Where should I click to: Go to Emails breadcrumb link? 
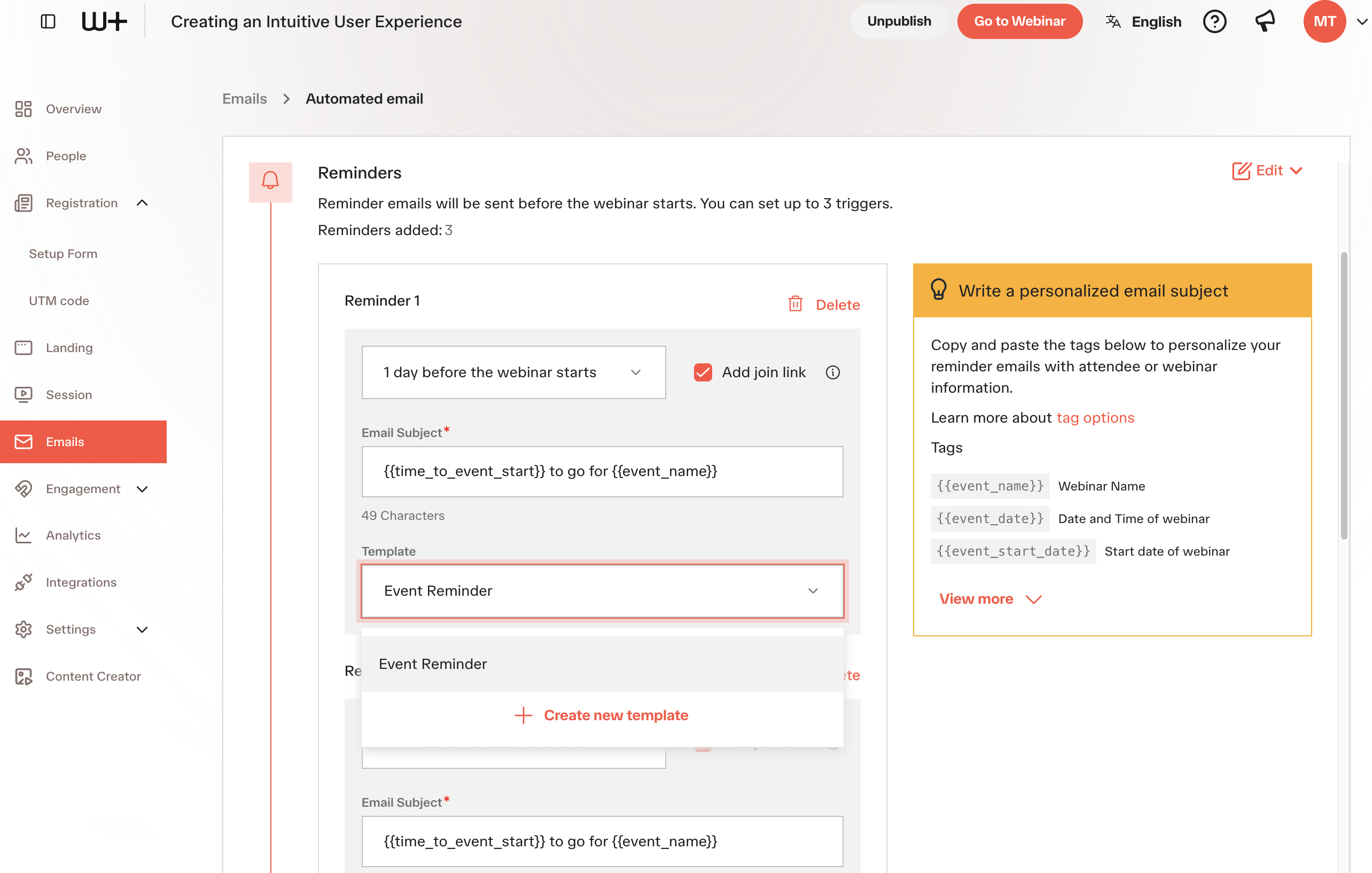[x=245, y=99]
